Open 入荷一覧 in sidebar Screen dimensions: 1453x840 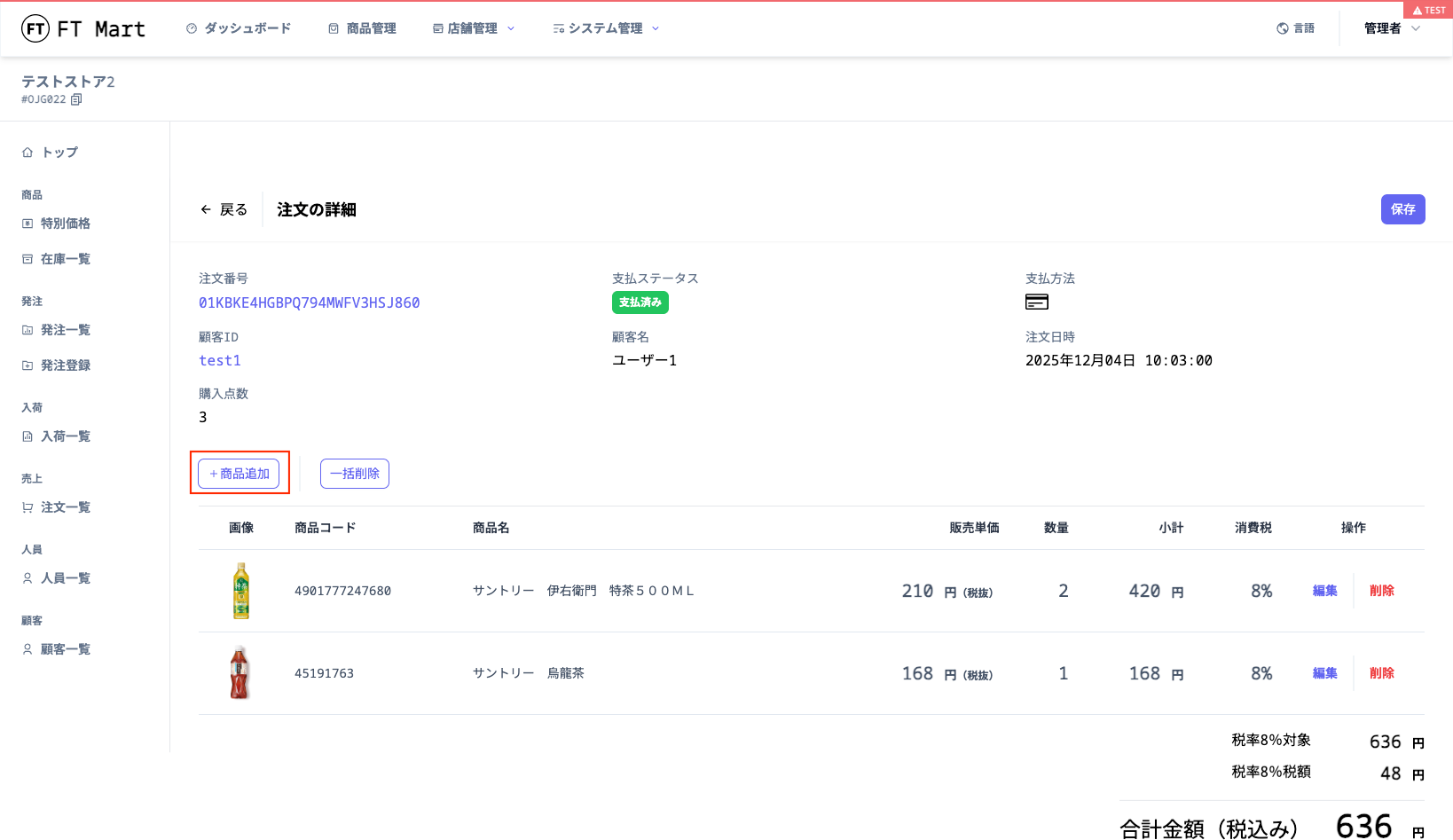[x=57, y=436]
